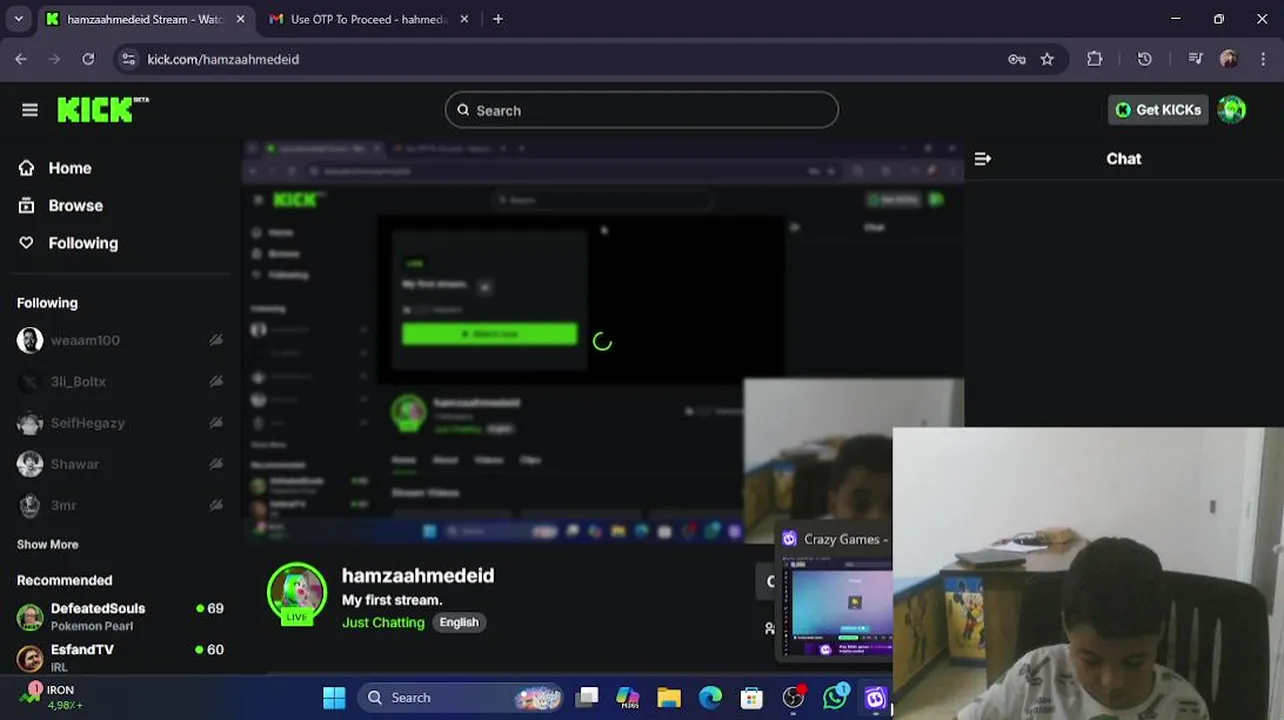Screen dimensions: 1284x720
Task: Bookmark this page with the star
Action: click(x=1047, y=59)
